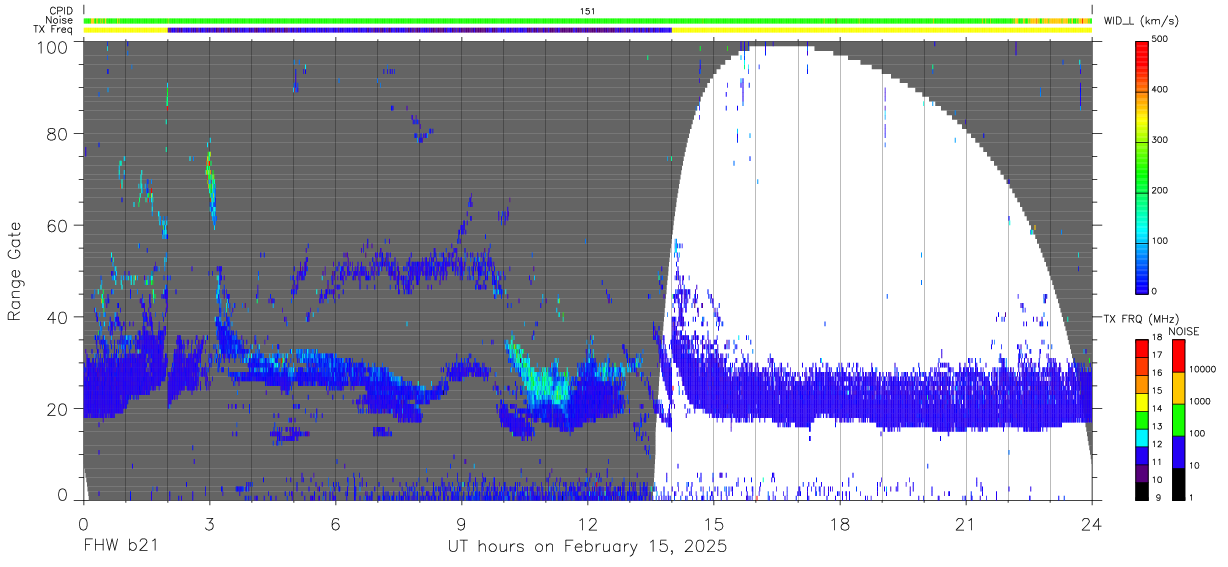1228x567 pixels.
Task: Pick the green middle of the width colorbar
Action: click(x=1143, y=165)
